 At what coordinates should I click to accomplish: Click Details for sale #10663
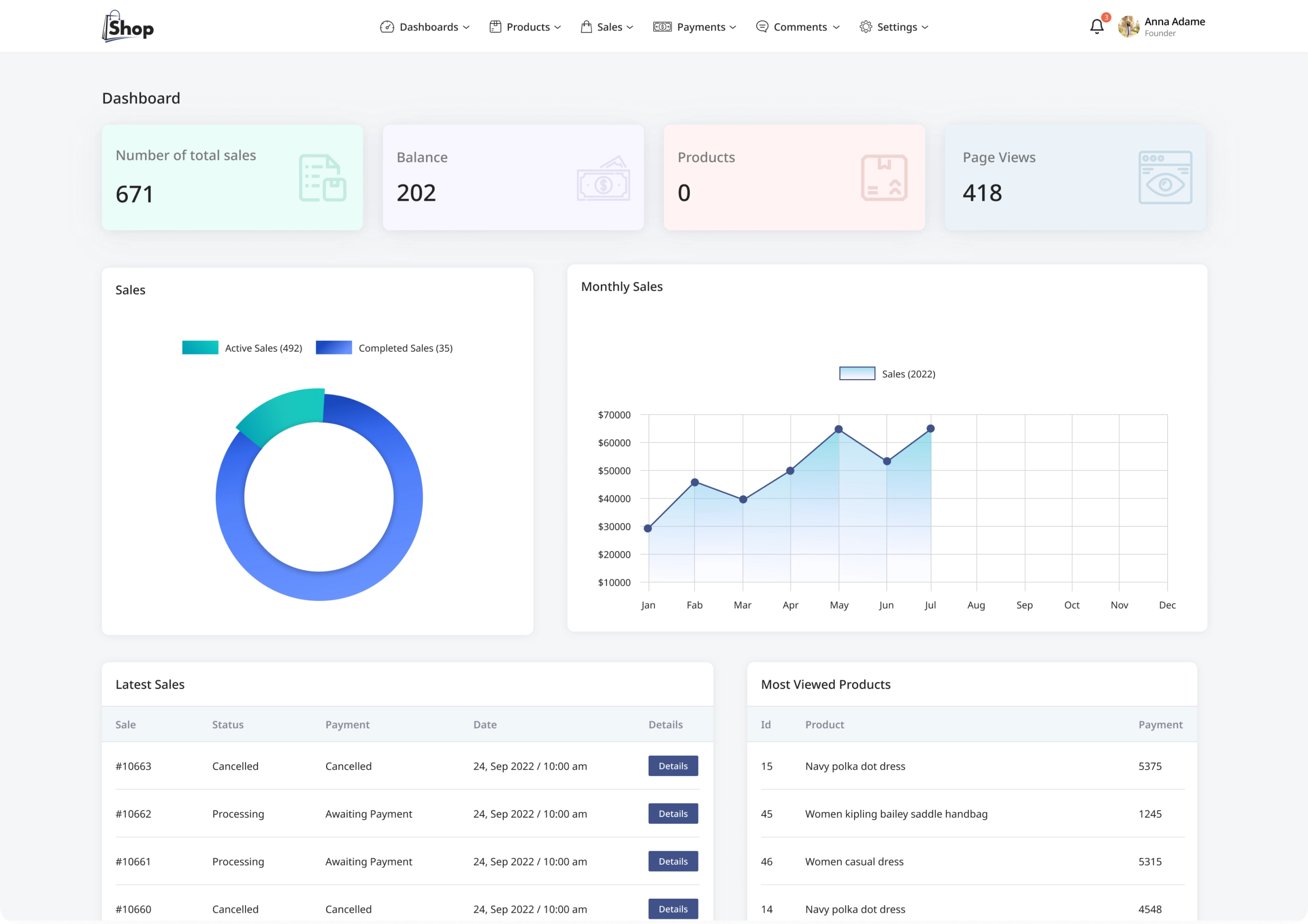(x=673, y=766)
